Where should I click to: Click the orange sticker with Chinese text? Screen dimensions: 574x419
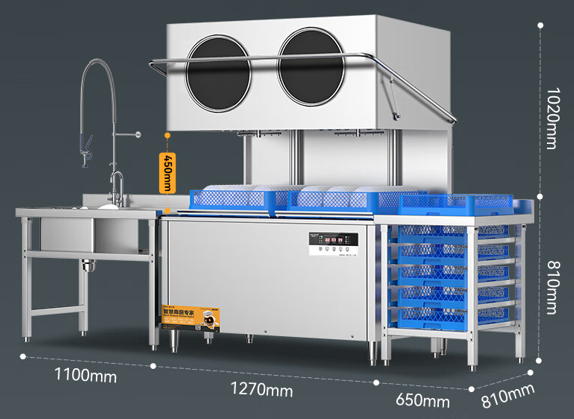click(191, 319)
